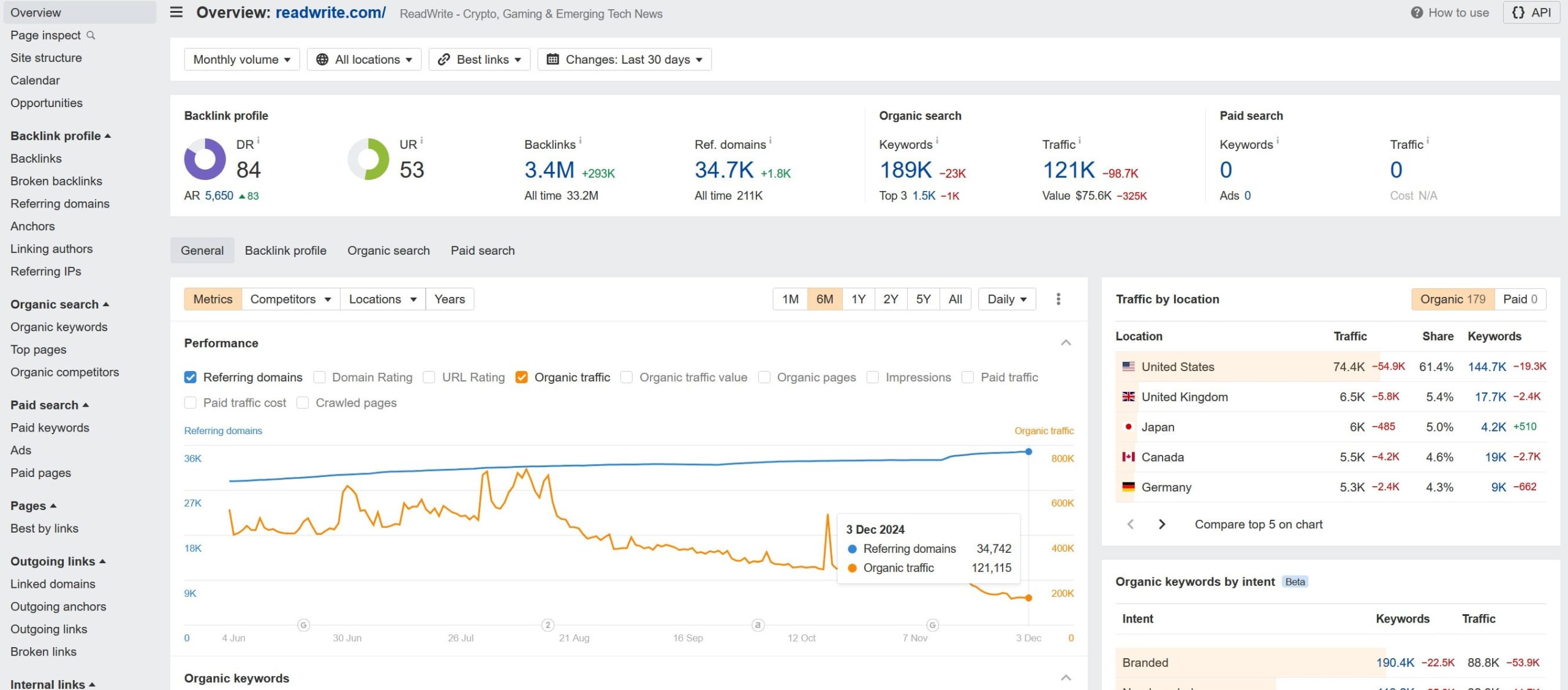Click the update marker labeled a near 12 Oct

[x=758, y=625]
